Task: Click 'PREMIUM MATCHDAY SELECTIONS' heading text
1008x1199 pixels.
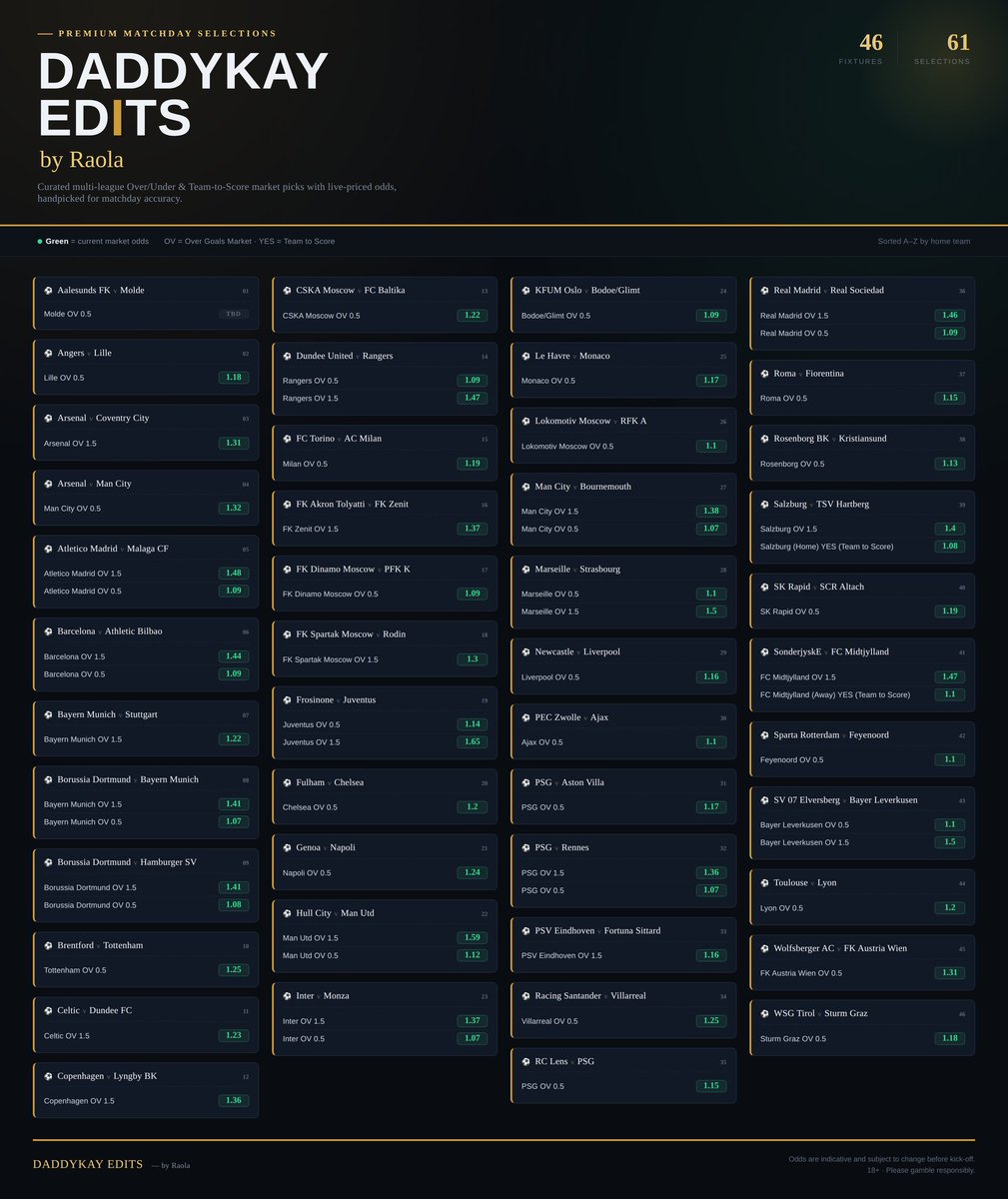Action: coord(168,33)
